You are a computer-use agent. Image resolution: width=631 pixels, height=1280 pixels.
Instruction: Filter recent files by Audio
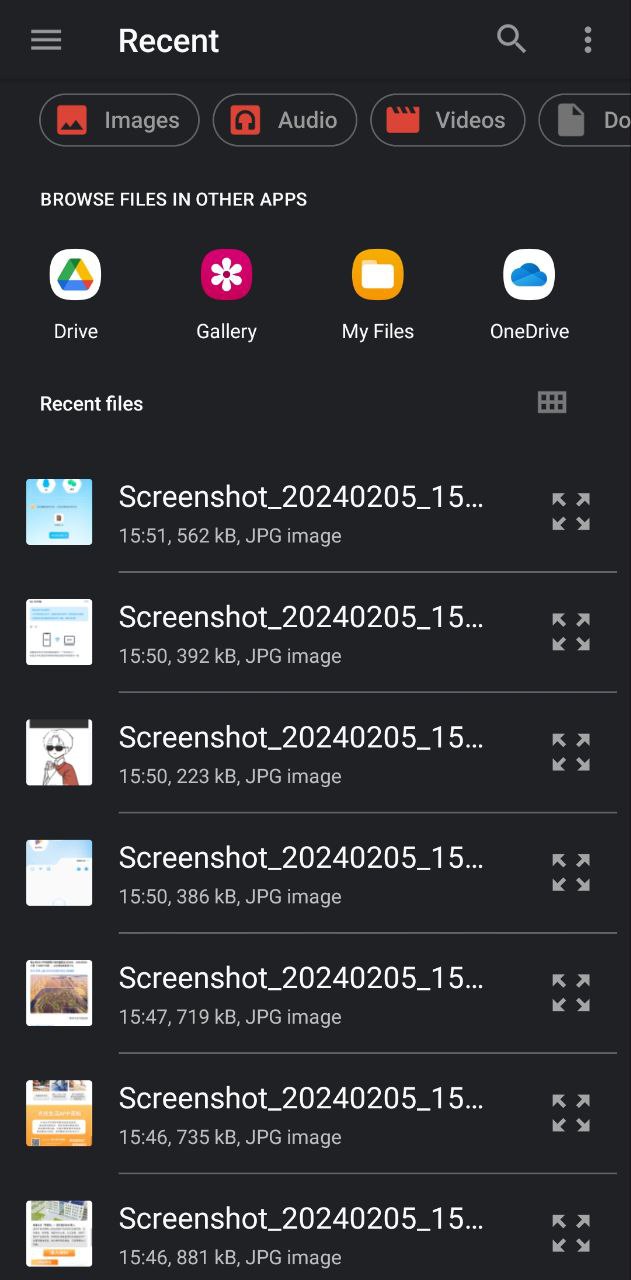pyautogui.click(x=285, y=120)
